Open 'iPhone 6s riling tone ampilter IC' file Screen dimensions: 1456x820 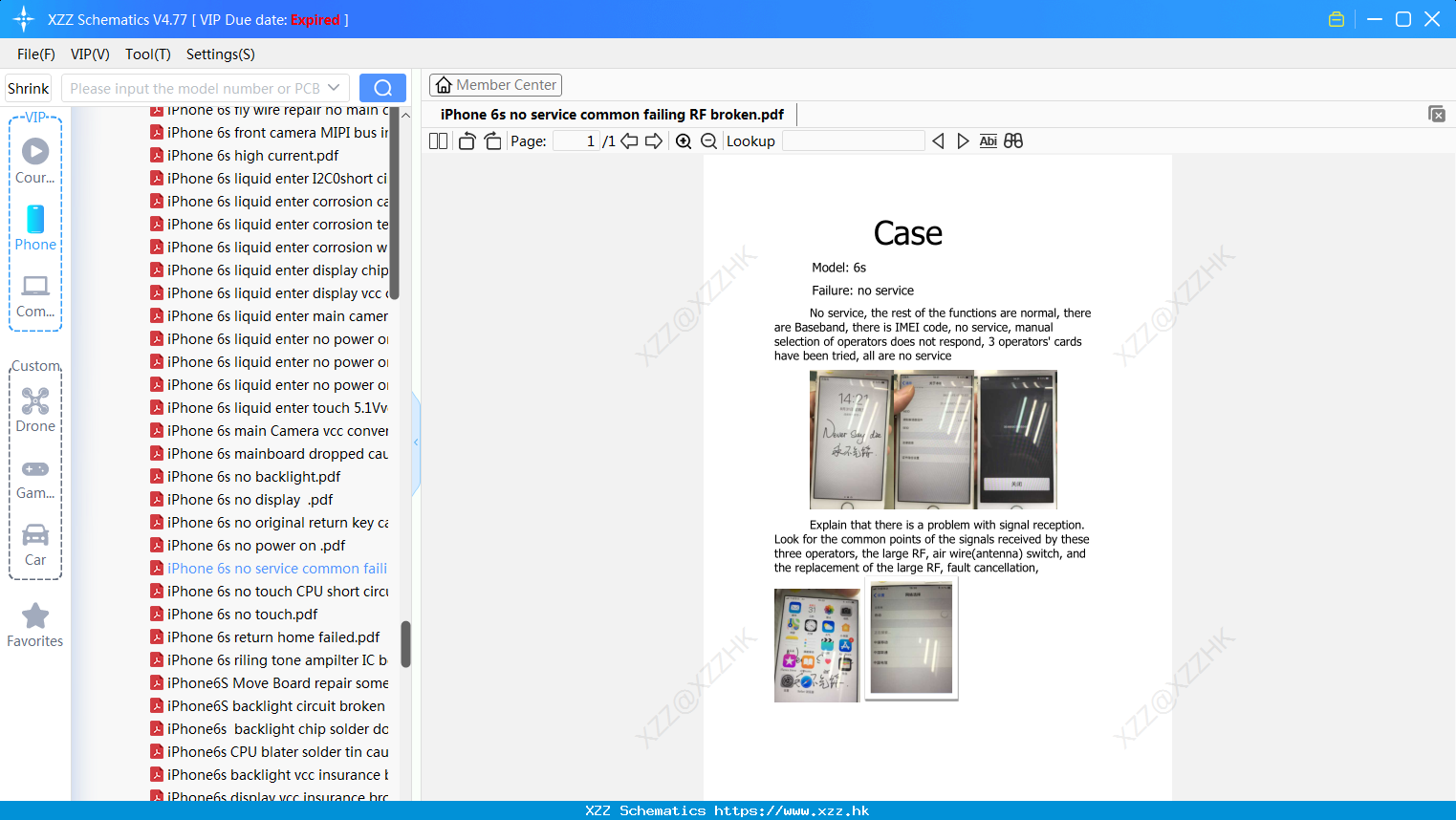(x=270, y=660)
